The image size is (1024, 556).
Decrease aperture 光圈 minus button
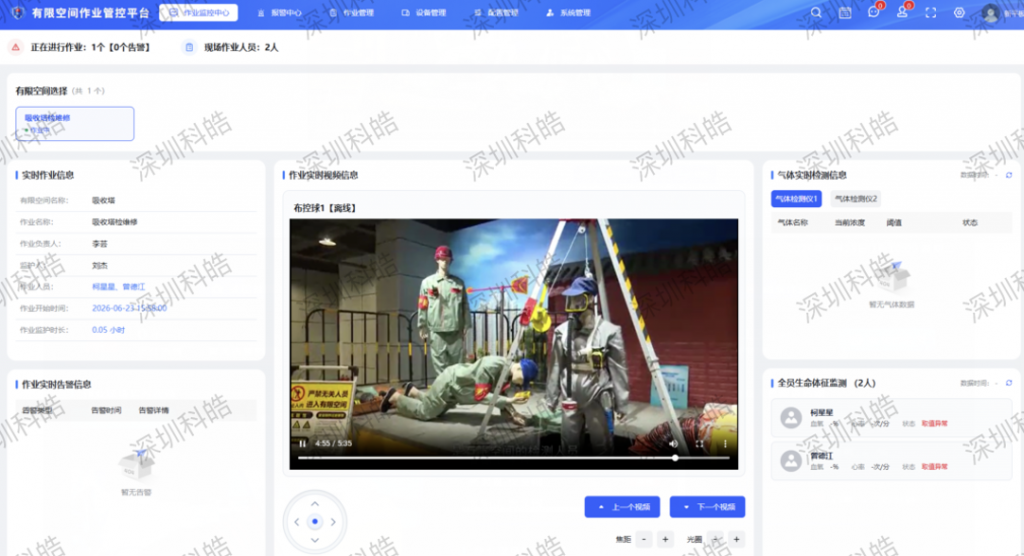coord(716,539)
